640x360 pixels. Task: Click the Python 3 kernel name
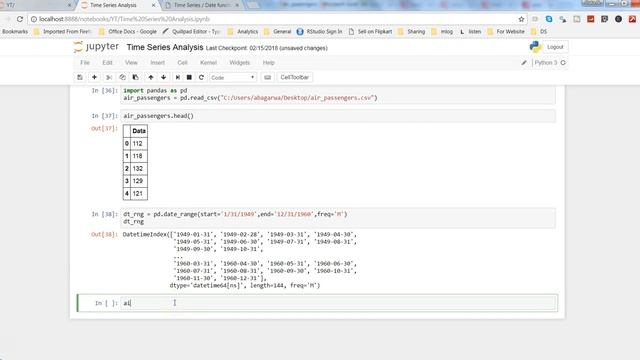(x=546, y=63)
